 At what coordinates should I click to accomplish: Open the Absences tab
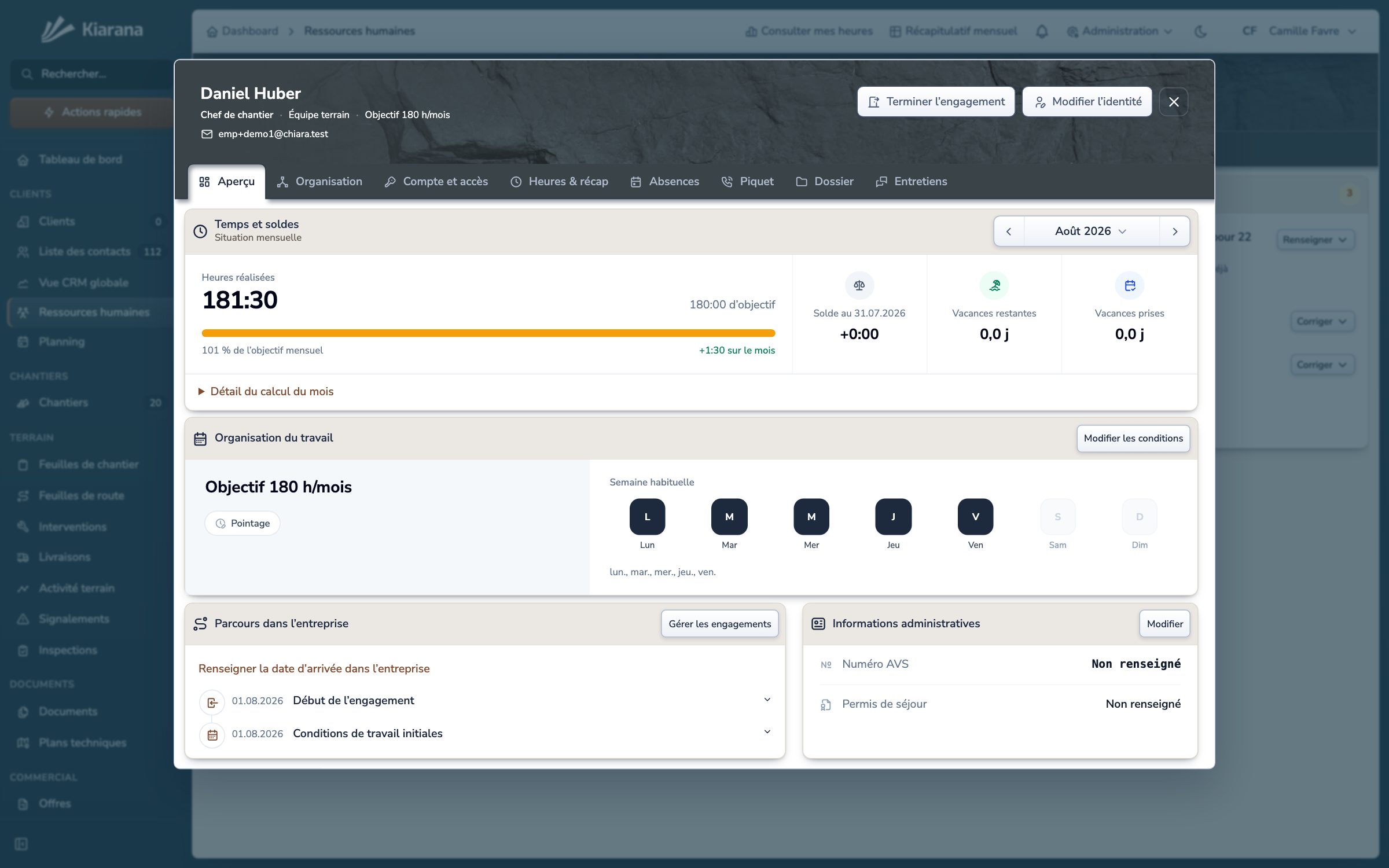(x=665, y=182)
